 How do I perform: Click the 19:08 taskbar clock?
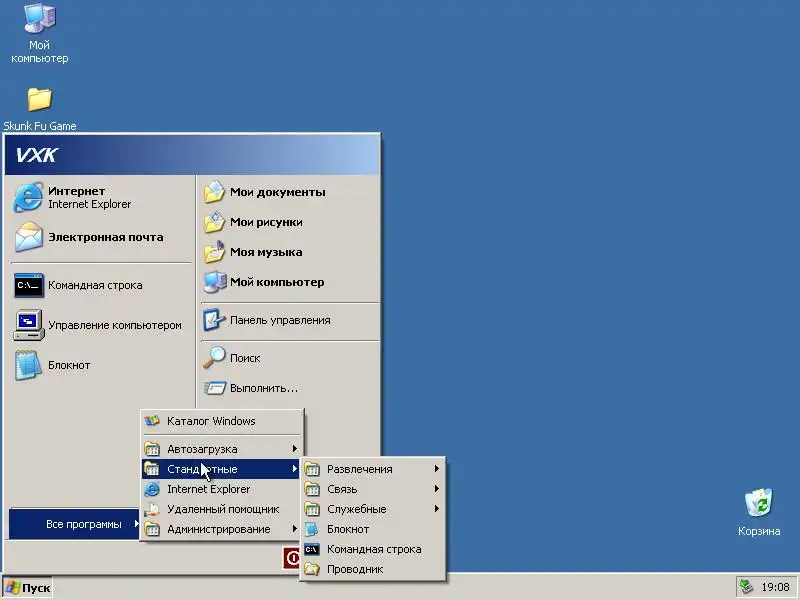pos(776,587)
